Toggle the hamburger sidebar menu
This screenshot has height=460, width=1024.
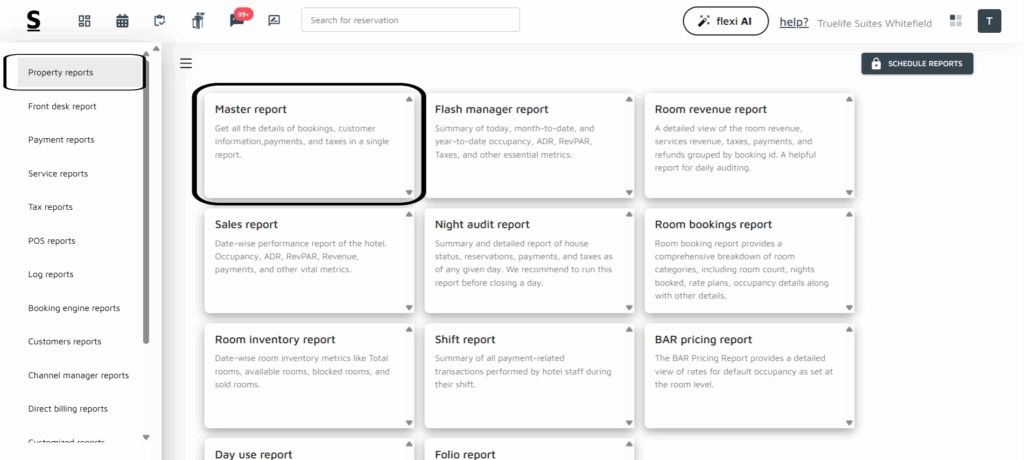point(186,64)
